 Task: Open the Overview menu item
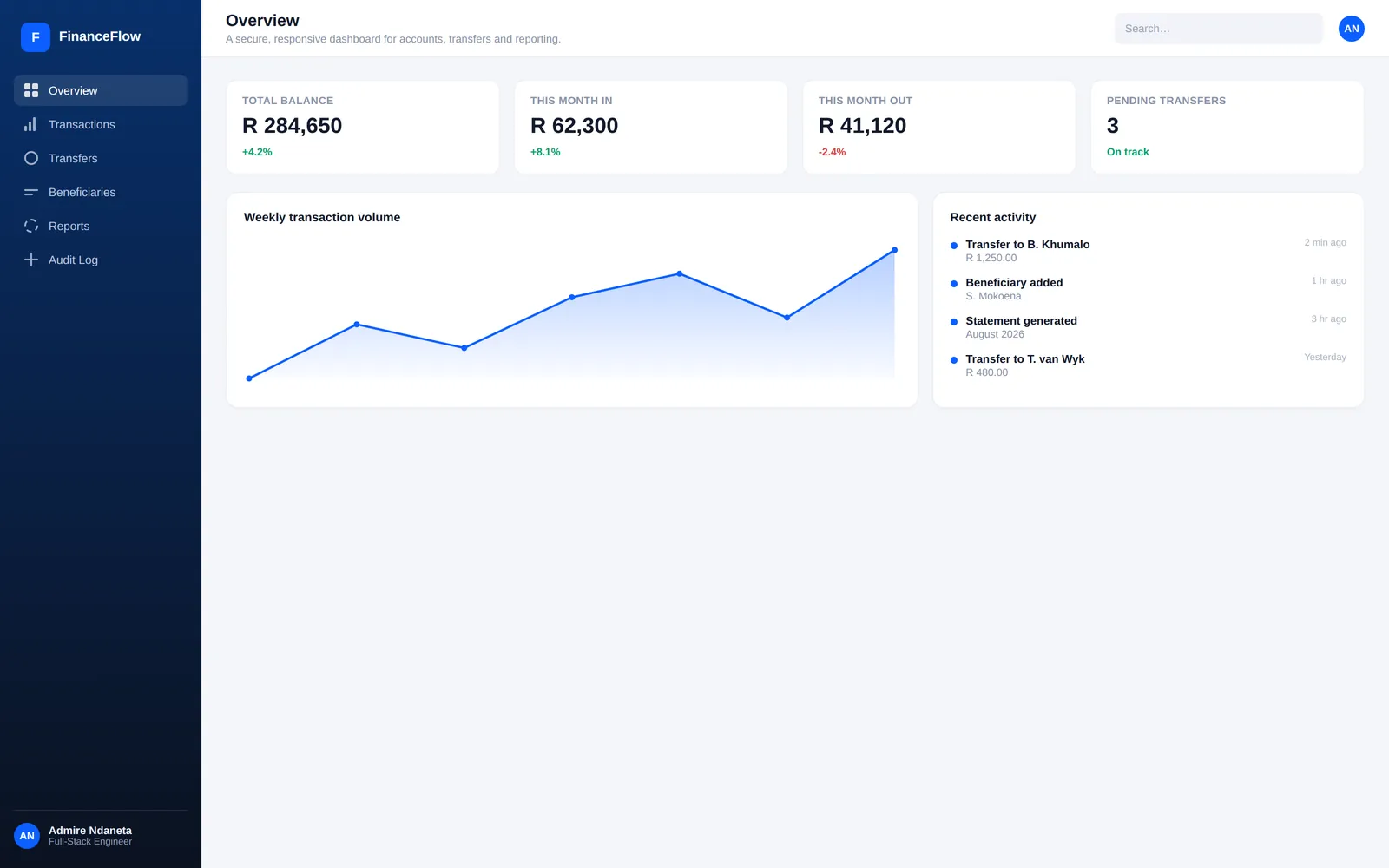(101, 90)
